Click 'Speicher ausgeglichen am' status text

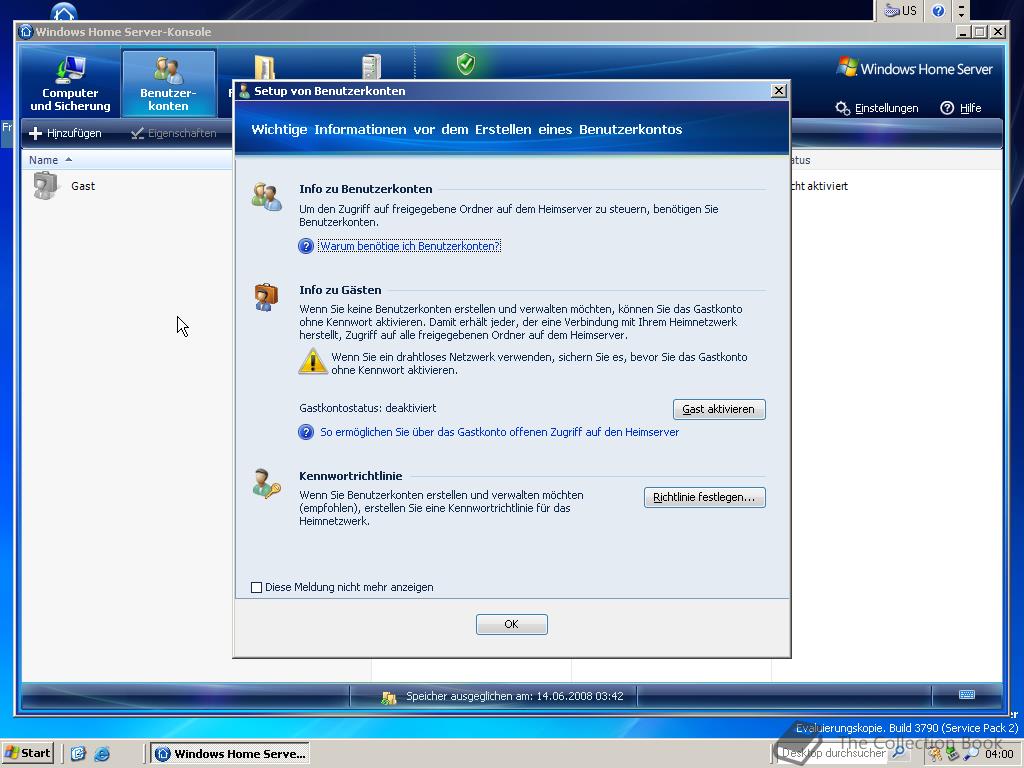point(515,696)
